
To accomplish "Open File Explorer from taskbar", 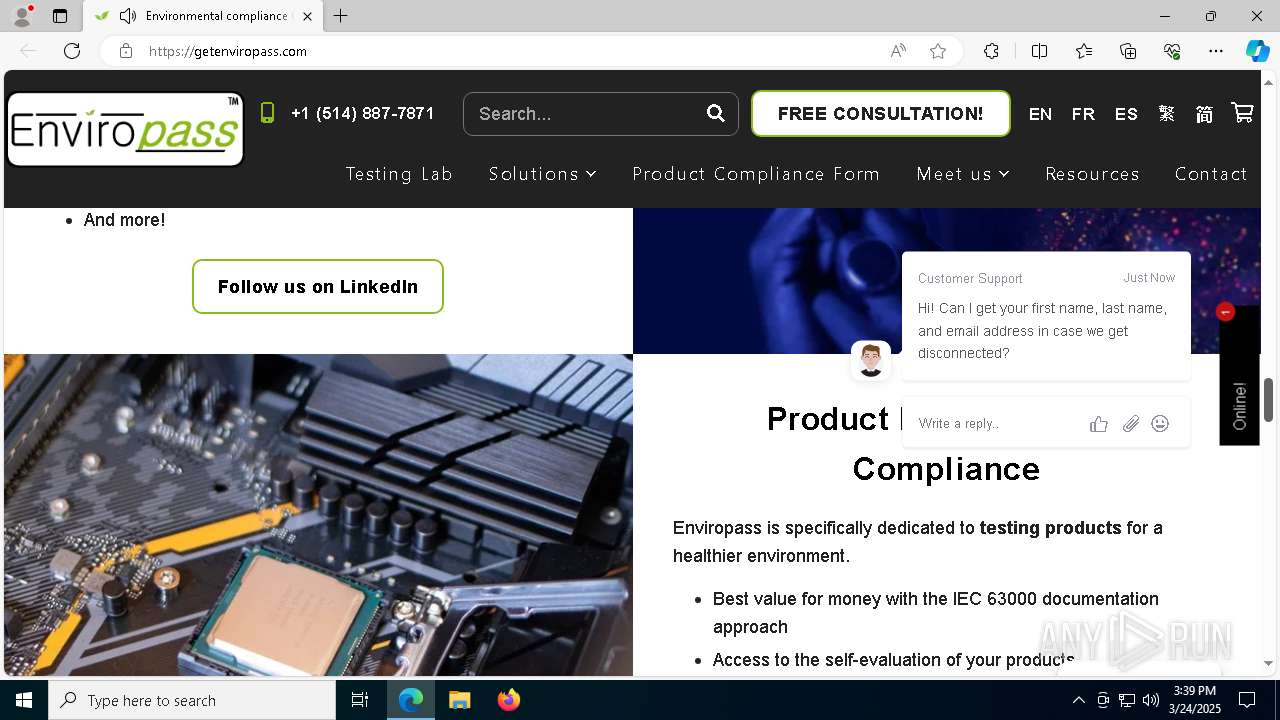I will tap(459, 700).
